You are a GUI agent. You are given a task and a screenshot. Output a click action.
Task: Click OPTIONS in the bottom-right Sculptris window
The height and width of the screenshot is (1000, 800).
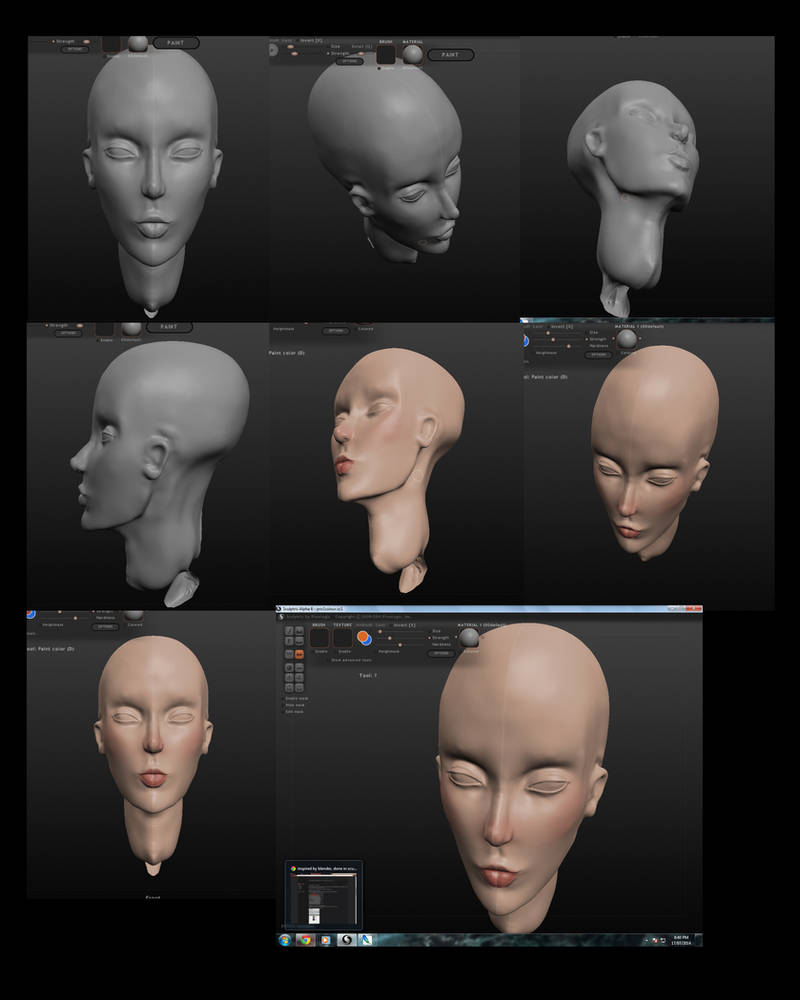441,653
